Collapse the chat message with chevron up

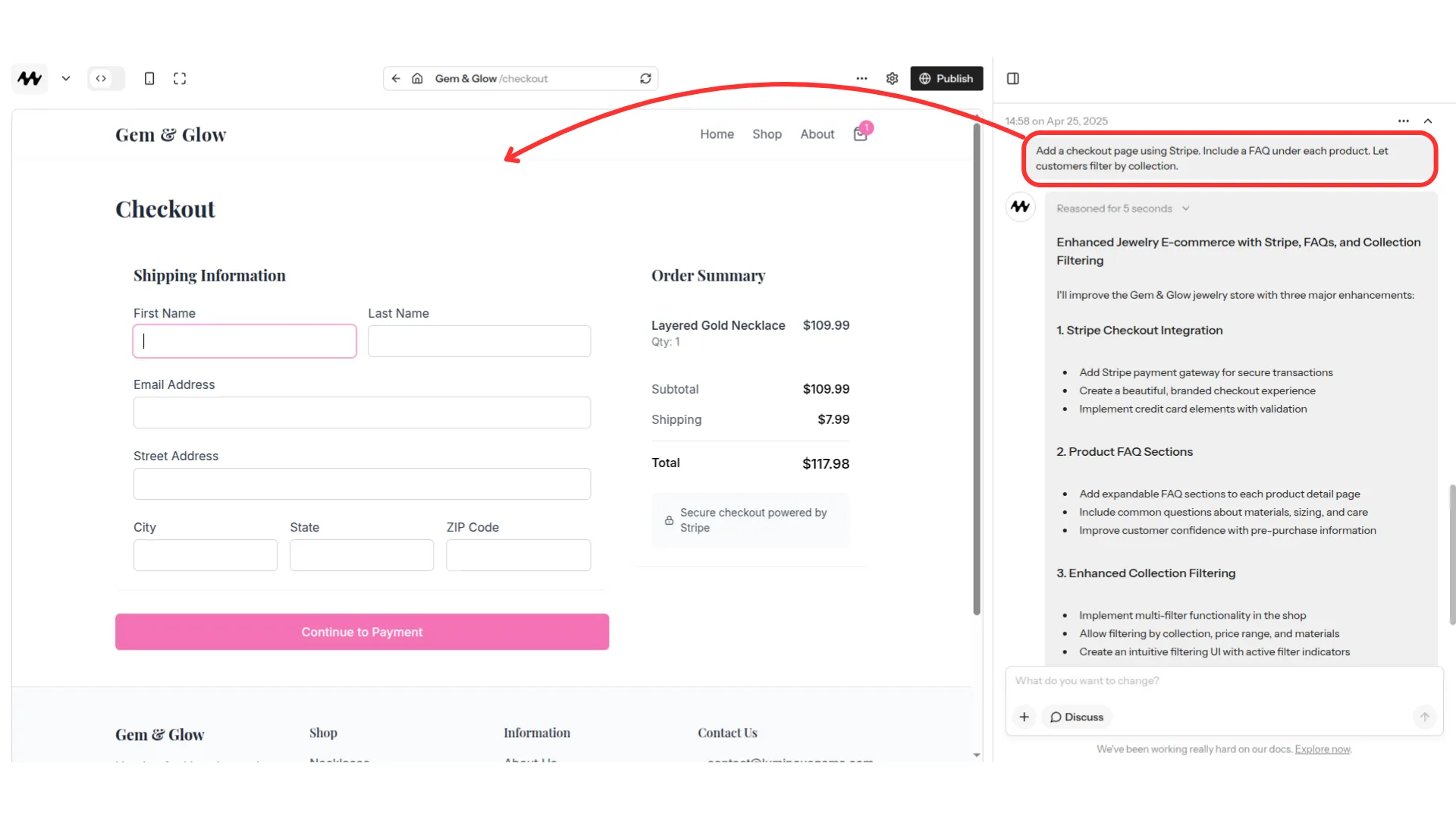click(x=1428, y=121)
